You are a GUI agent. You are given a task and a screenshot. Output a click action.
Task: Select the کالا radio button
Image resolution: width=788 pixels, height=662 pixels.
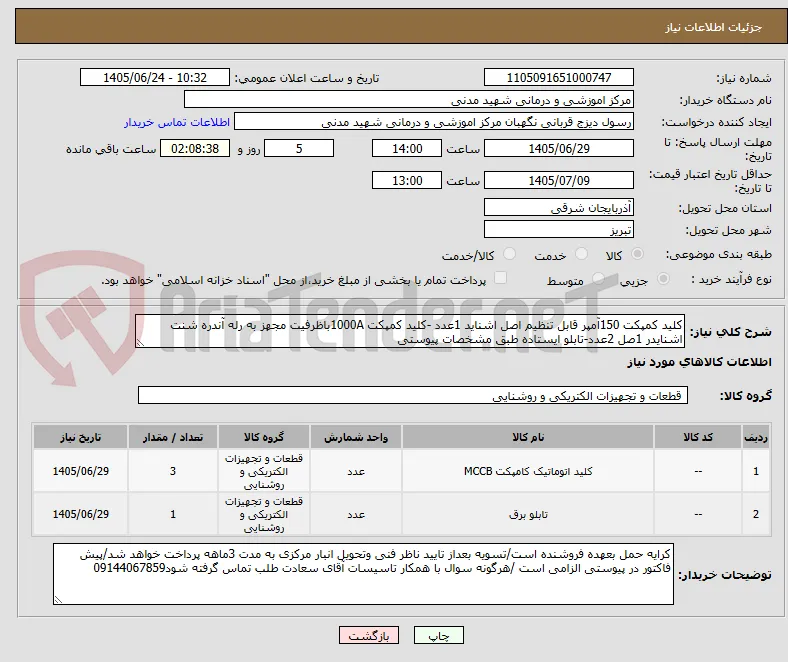pyautogui.click(x=637, y=254)
